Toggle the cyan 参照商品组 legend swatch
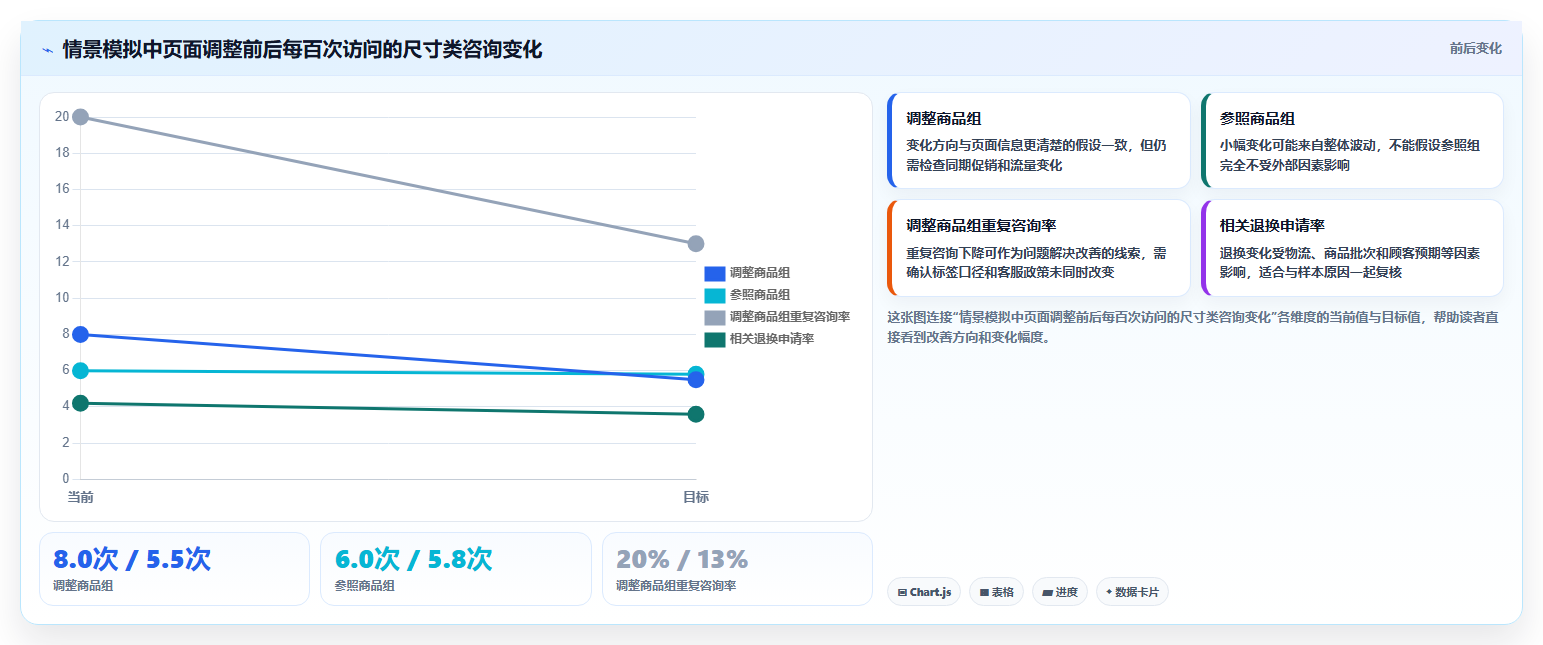Image resolution: width=1543 pixels, height=645 pixels. (714, 295)
